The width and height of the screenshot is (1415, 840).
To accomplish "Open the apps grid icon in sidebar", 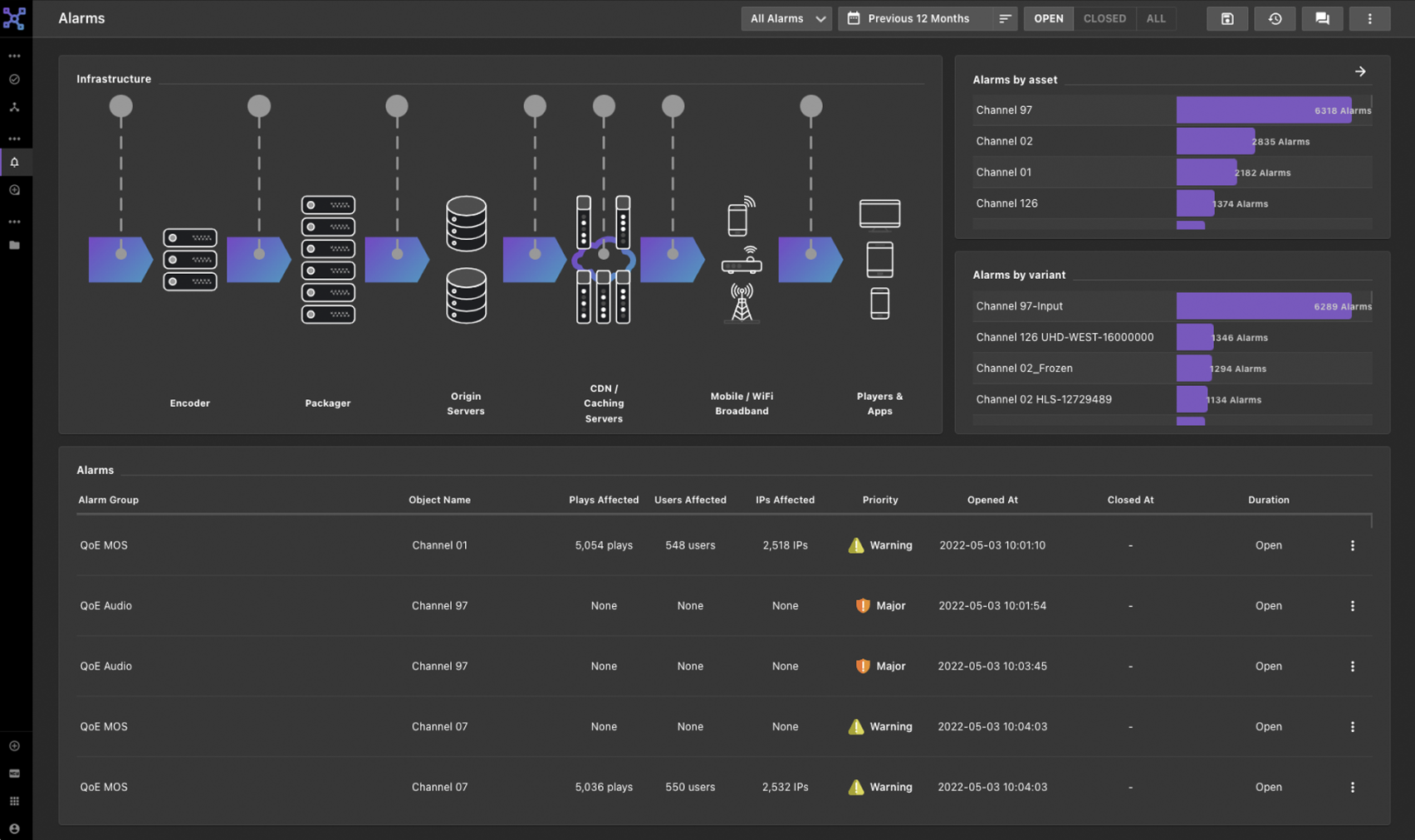I will (14, 801).
